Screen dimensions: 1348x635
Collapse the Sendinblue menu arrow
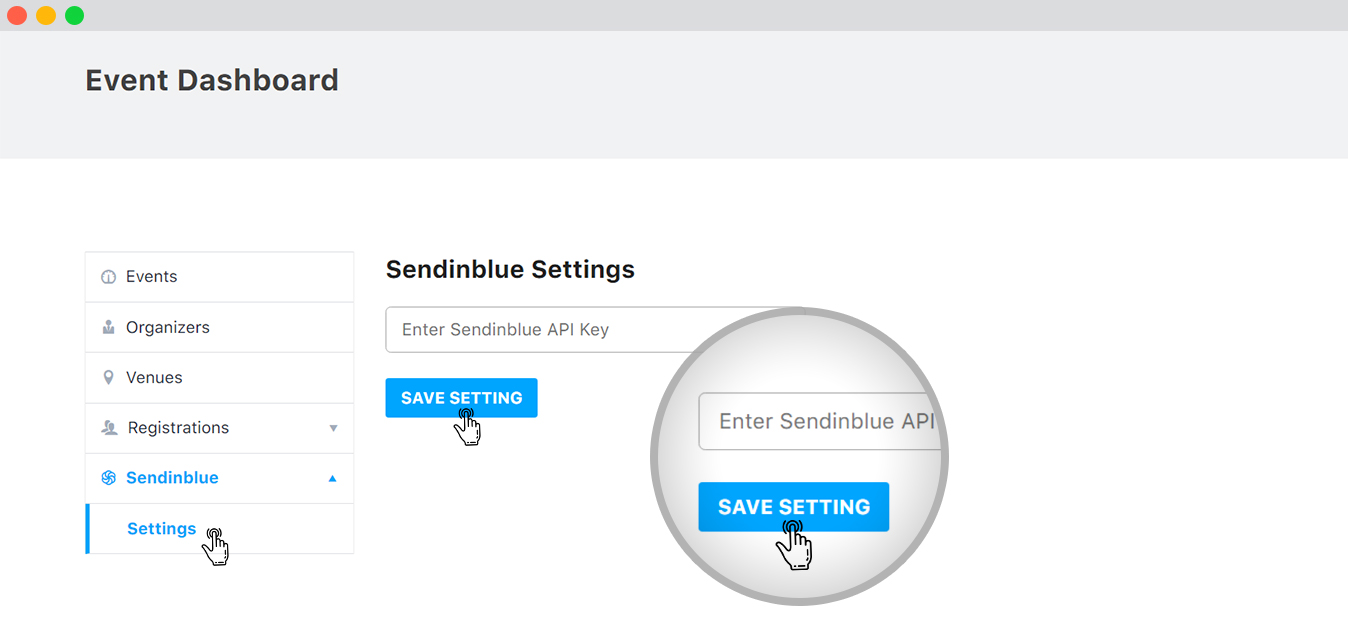[x=334, y=478]
